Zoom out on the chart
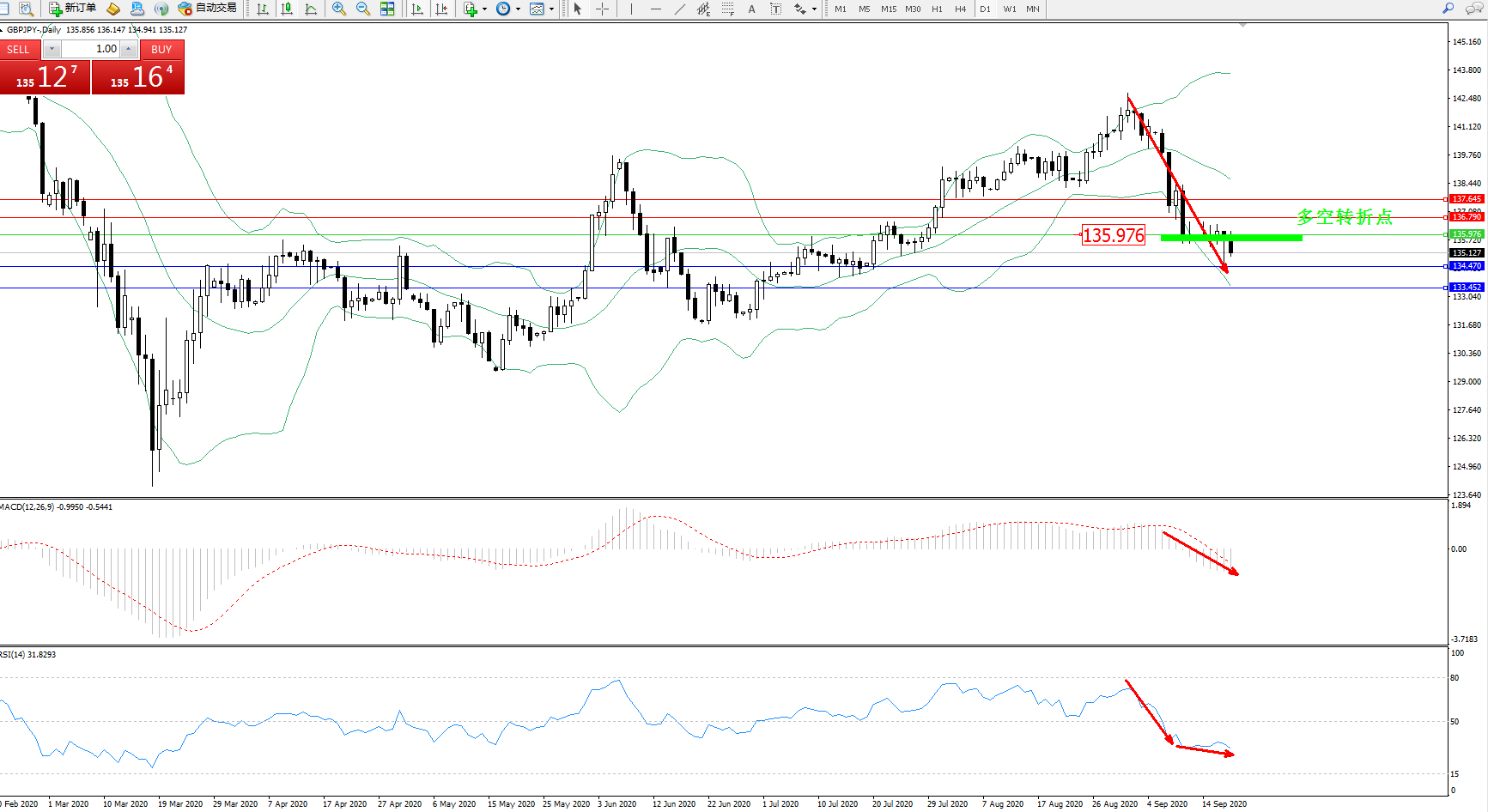Viewport: 1488px width, 812px height. click(x=362, y=9)
